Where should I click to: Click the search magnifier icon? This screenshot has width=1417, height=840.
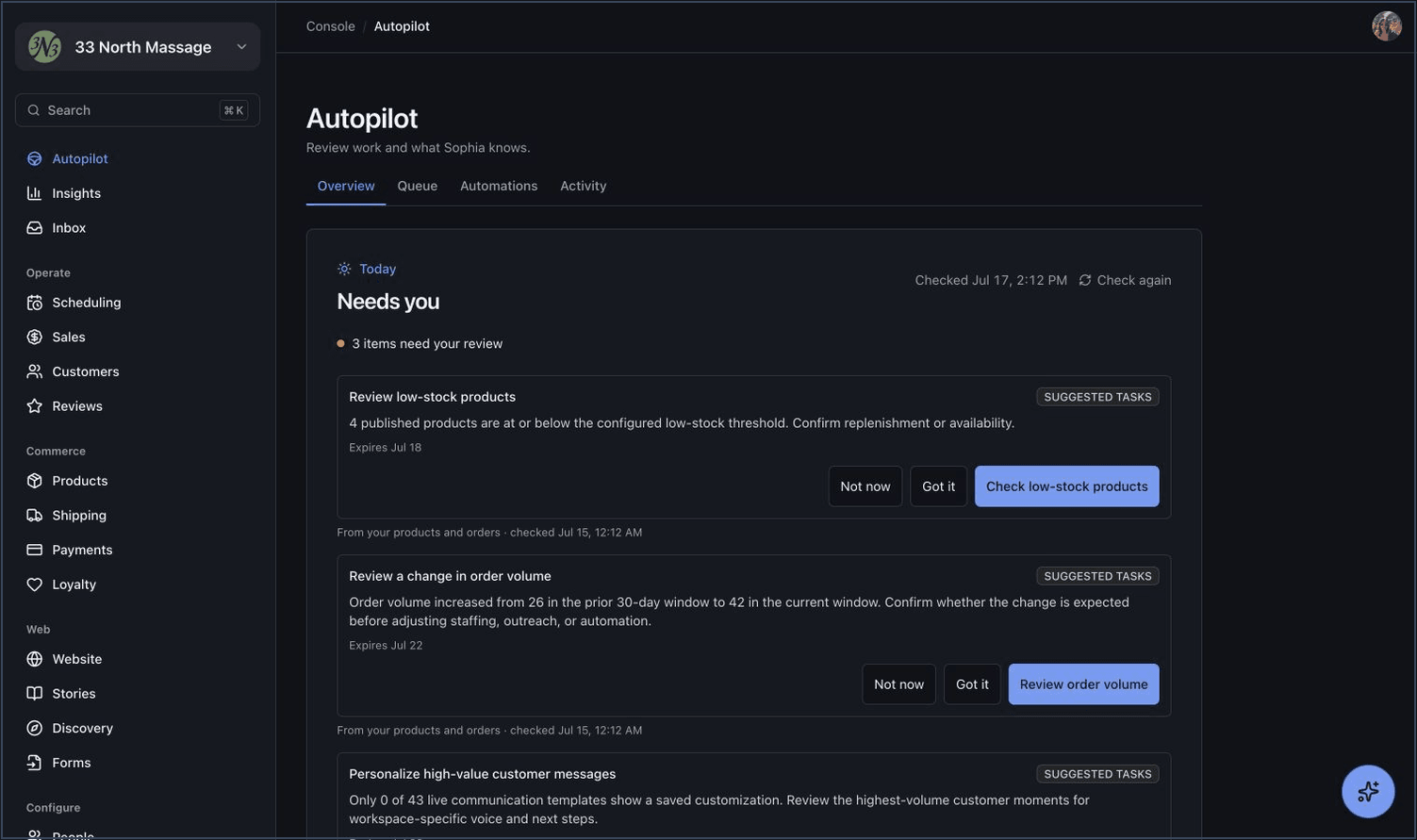tap(34, 110)
